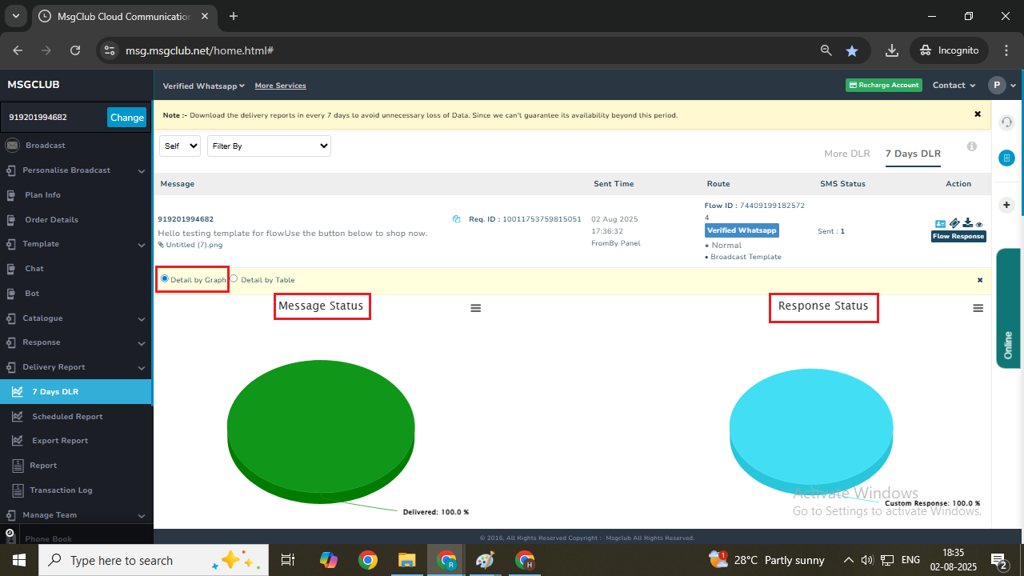Click the Transaction Log icon in the sidebar

18,490
